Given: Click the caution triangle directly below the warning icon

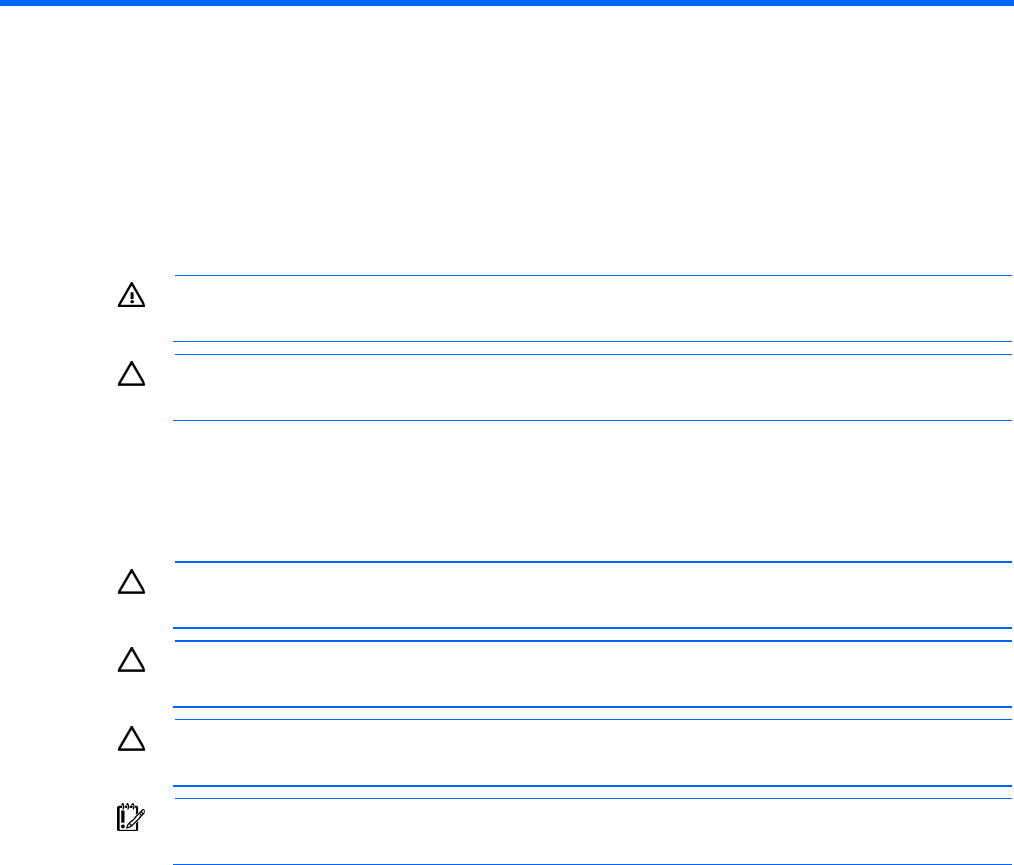Looking at the screenshot, I should pyautogui.click(x=132, y=375).
